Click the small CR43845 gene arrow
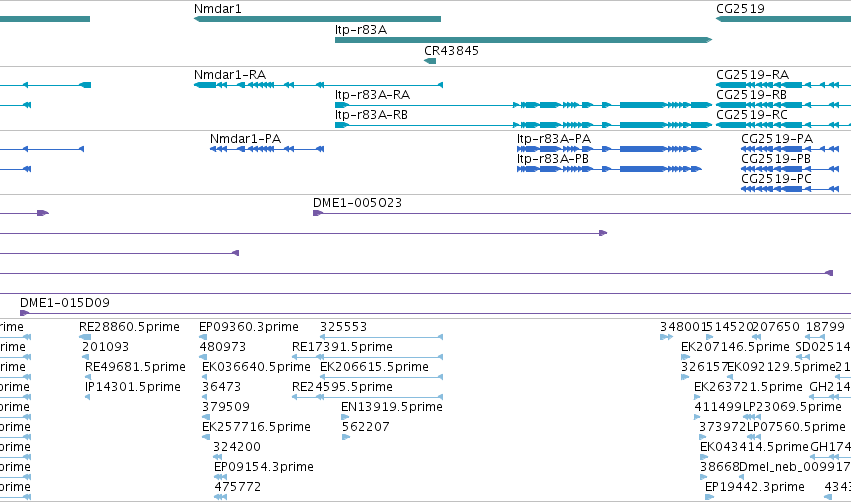 430,61
